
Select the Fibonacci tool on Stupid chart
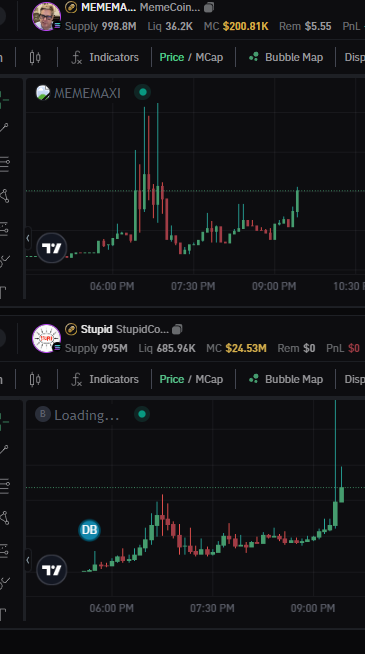click(x=4, y=486)
